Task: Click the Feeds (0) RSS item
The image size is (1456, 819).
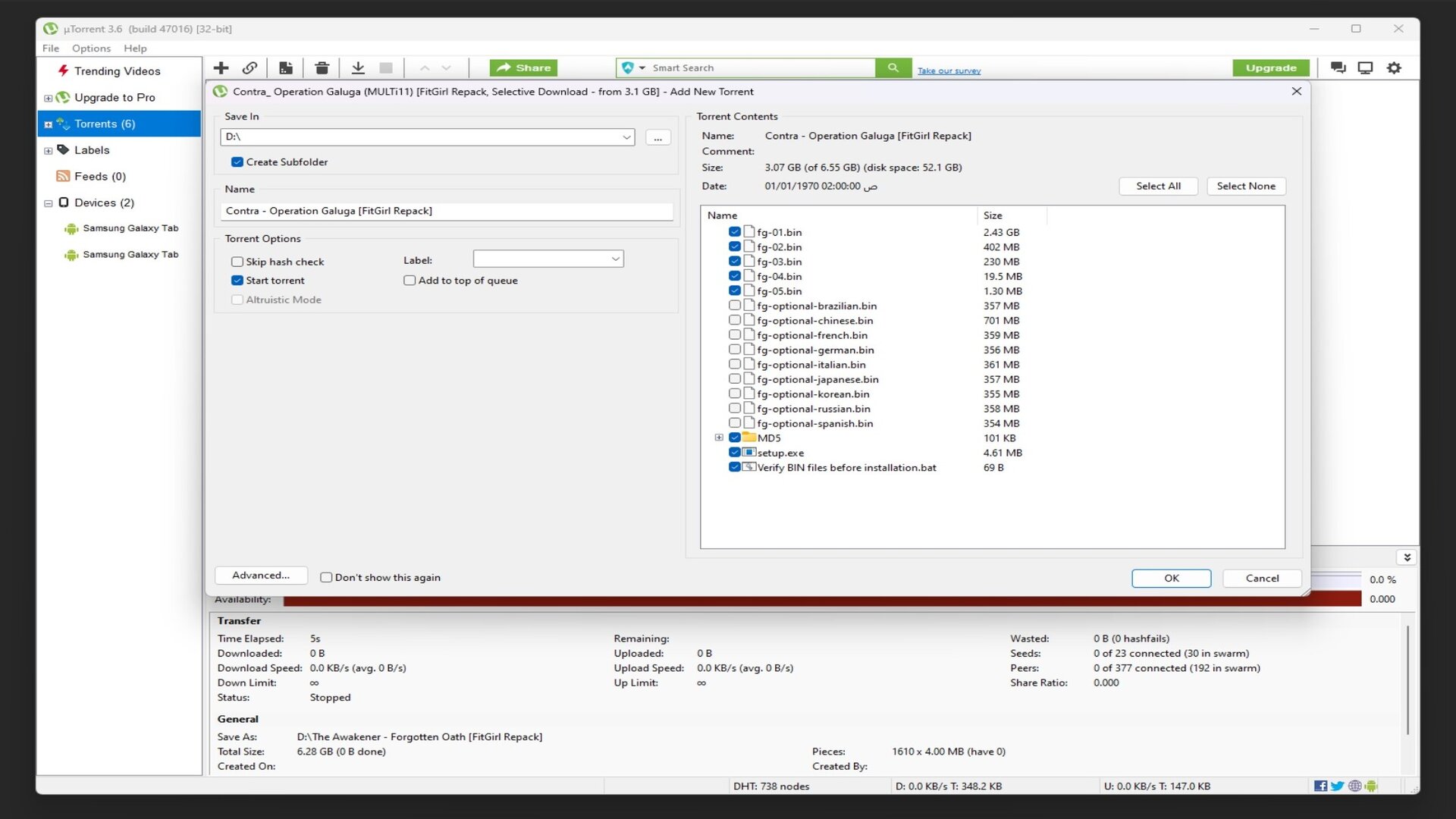Action: [100, 177]
